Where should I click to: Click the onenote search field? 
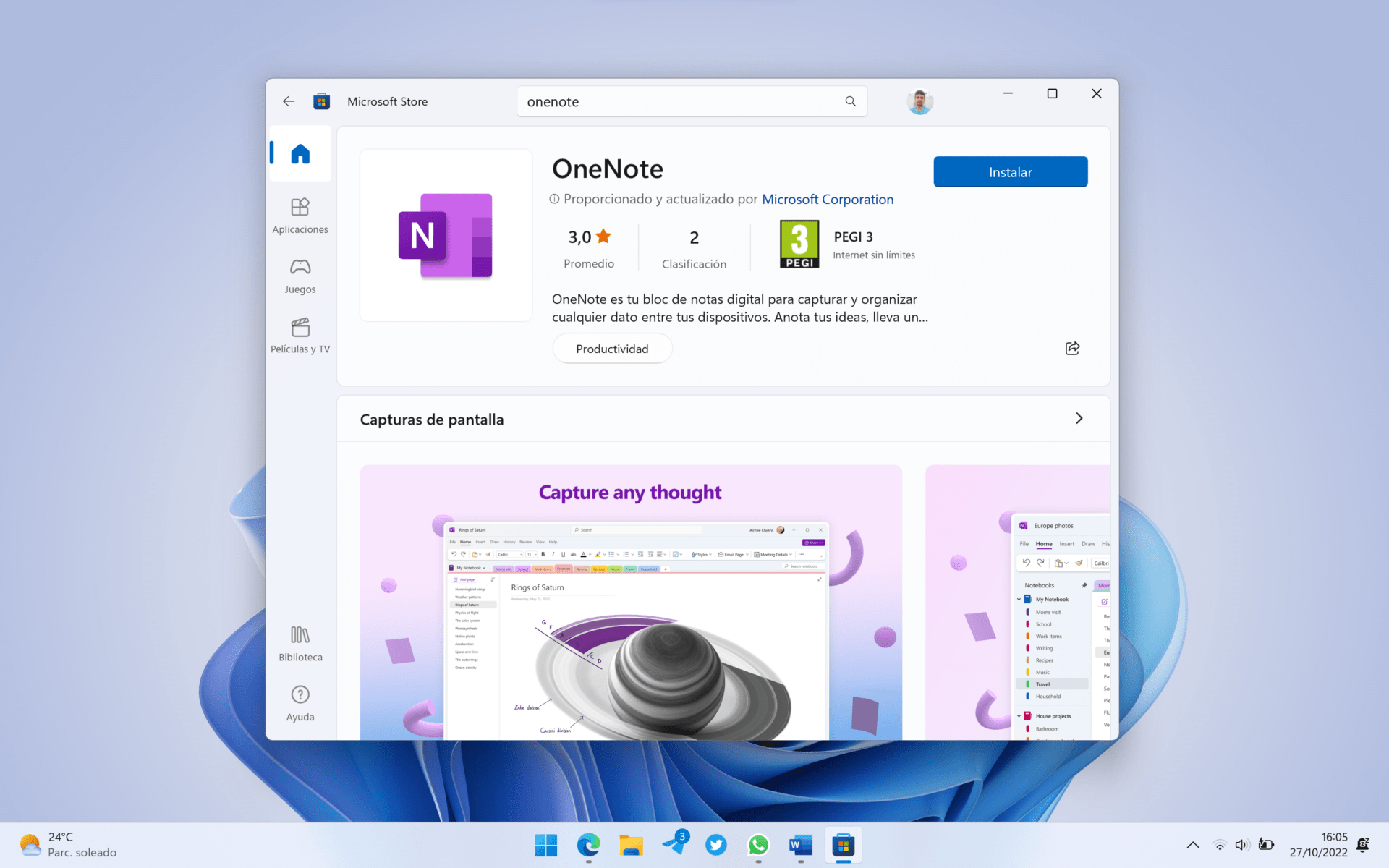pyautogui.click(x=680, y=101)
